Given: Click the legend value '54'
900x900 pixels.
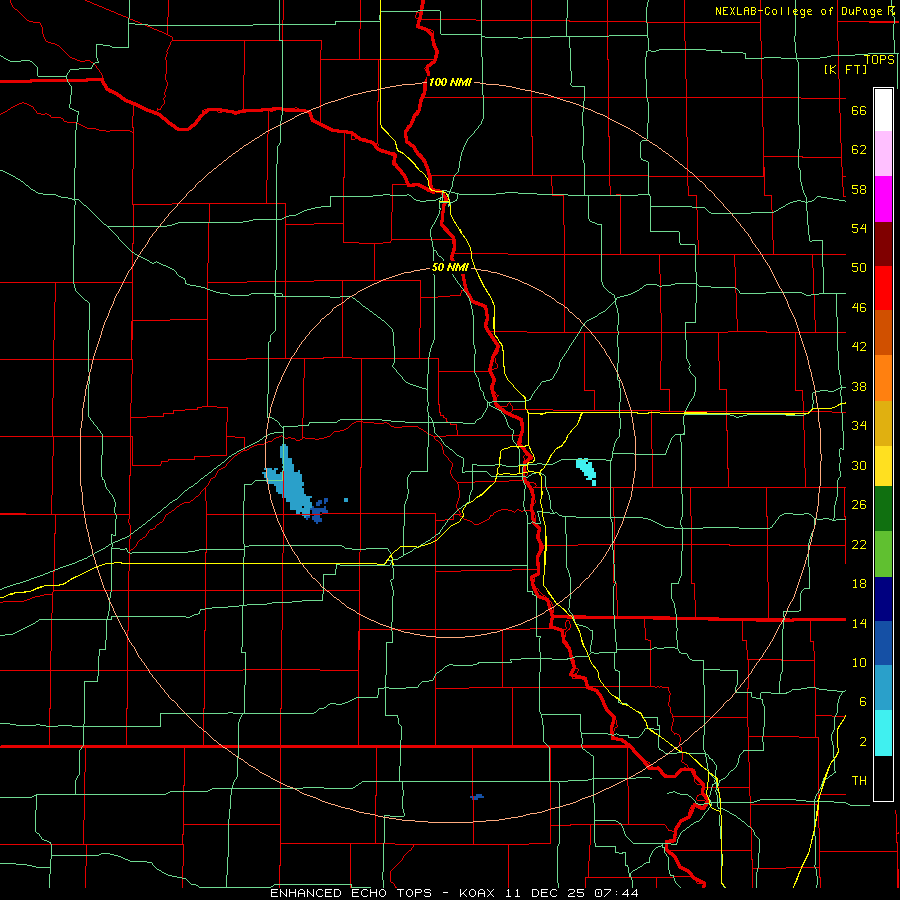Looking at the screenshot, I should (859, 228).
